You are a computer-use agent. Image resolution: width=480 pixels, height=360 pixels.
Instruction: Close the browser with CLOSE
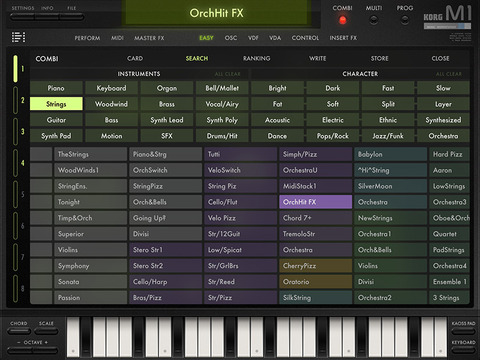coord(440,58)
